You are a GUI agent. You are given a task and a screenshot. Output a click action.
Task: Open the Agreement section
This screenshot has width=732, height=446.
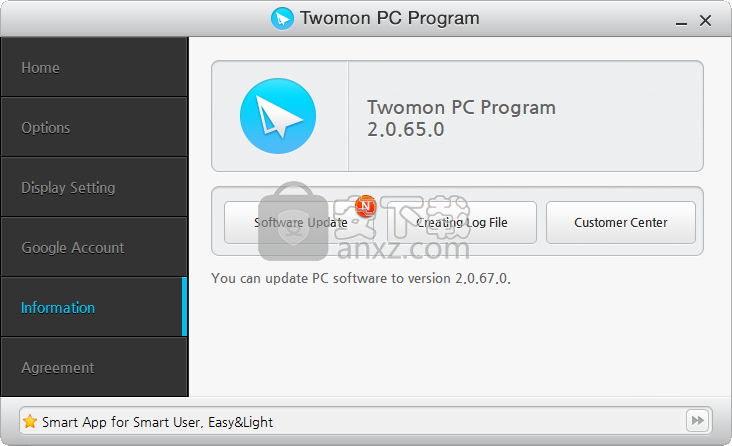pyautogui.click(x=94, y=367)
